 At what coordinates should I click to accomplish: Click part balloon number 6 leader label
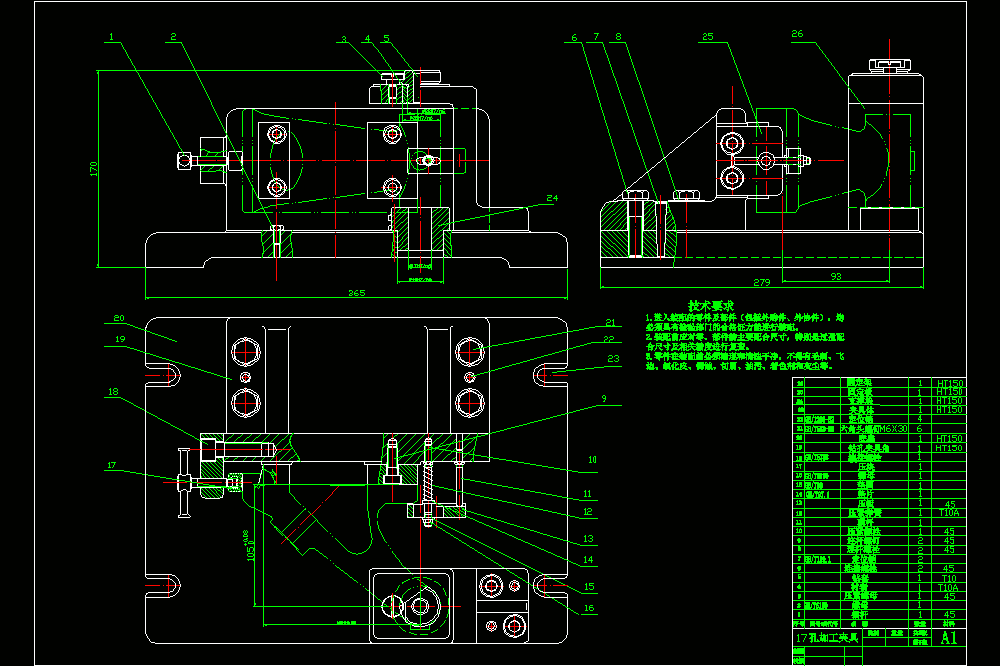574,38
